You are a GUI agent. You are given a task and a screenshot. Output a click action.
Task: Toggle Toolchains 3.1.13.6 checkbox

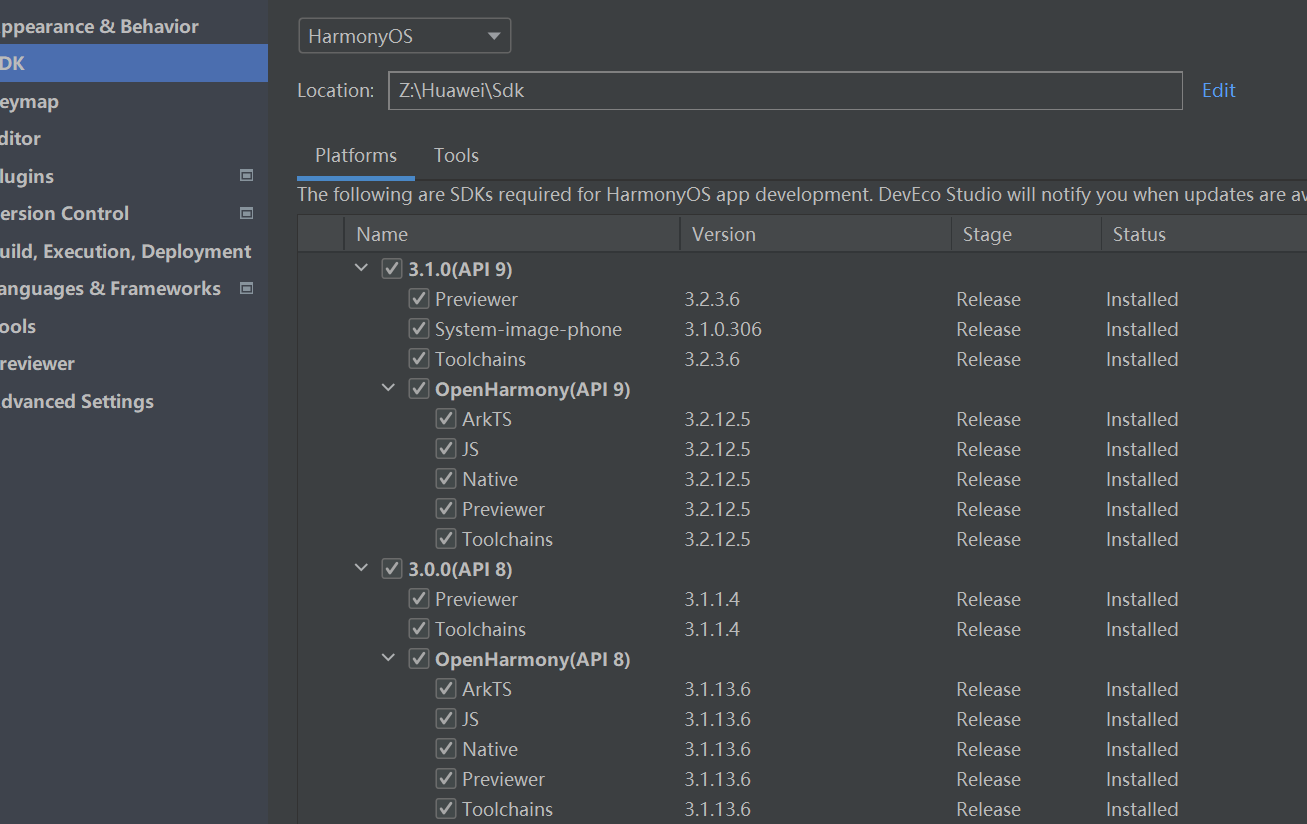(x=446, y=809)
